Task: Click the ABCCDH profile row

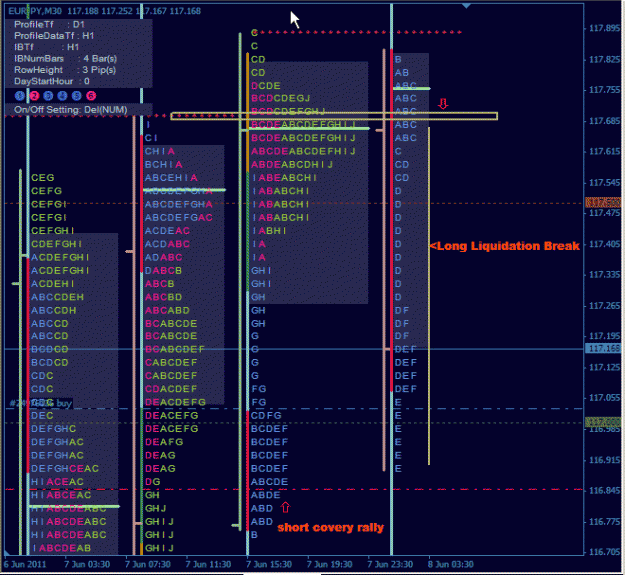Action: click(54, 310)
